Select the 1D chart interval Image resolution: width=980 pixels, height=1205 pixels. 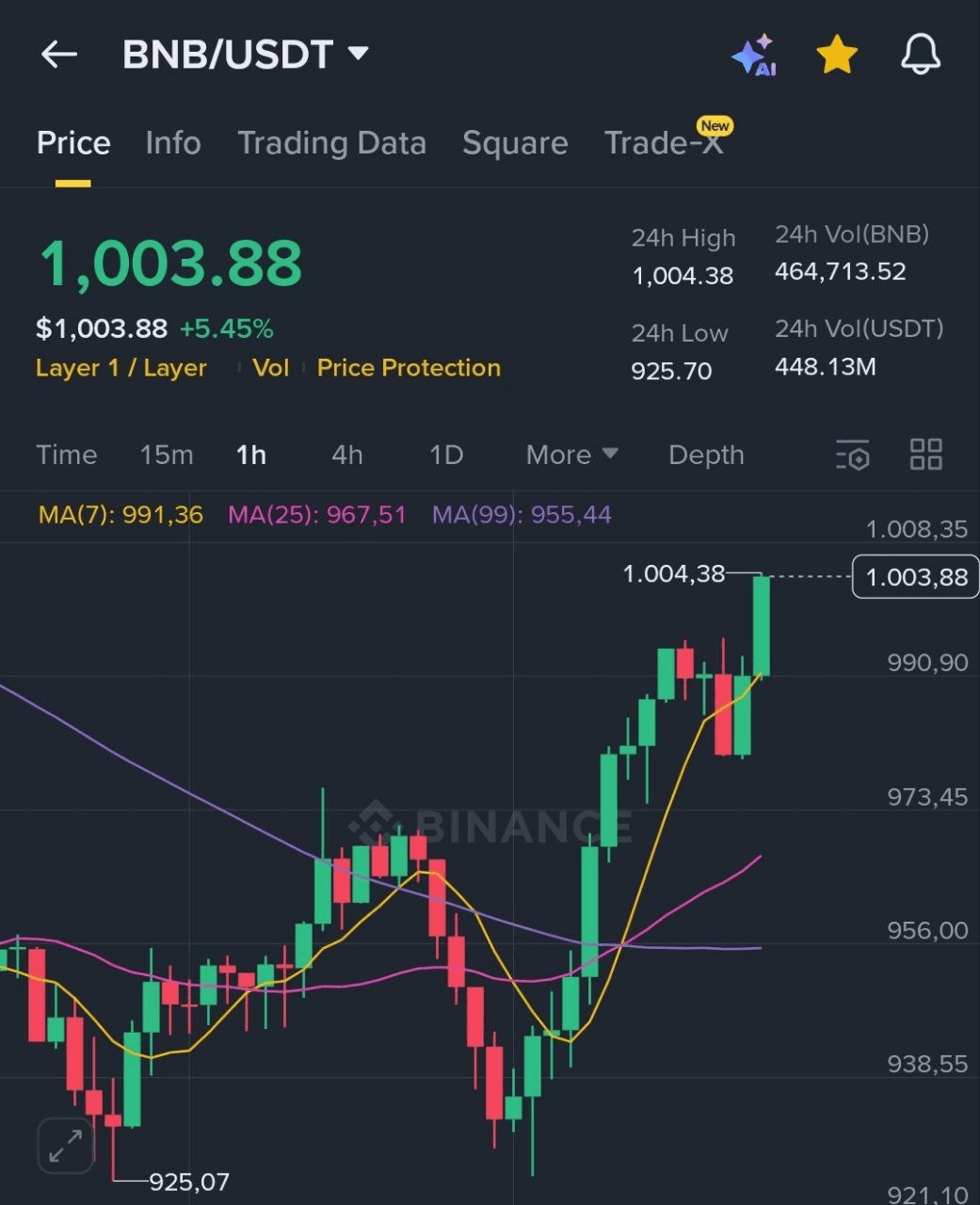point(446,455)
